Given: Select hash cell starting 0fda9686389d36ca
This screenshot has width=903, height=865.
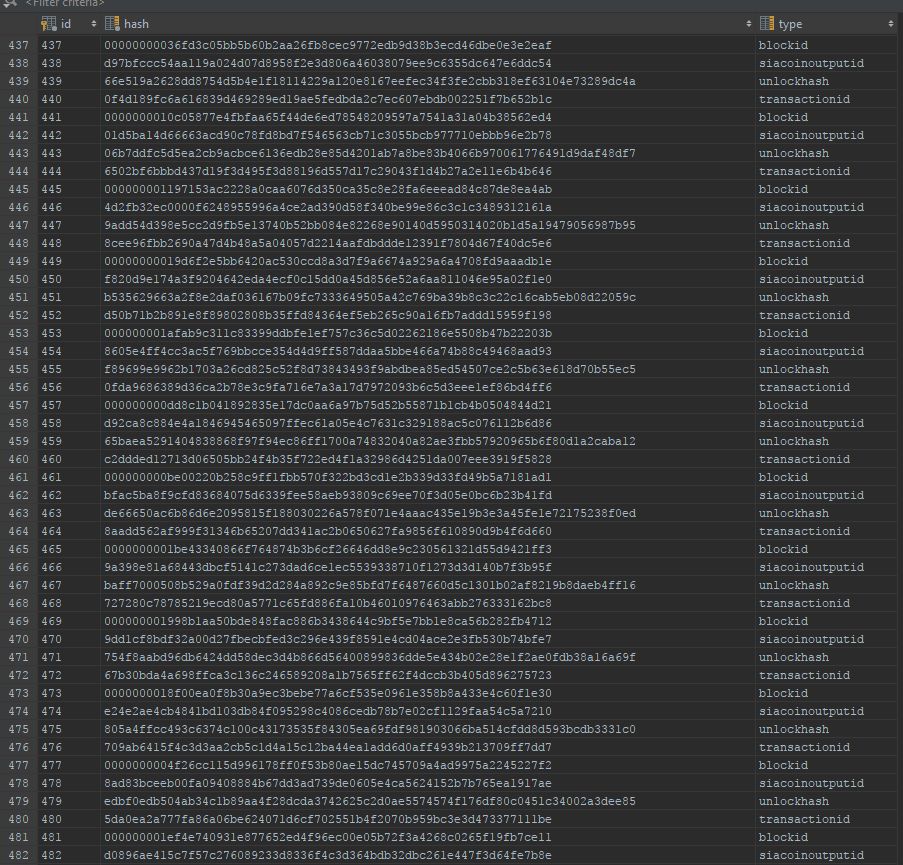Looking at the screenshot, I should click(428, 387).
